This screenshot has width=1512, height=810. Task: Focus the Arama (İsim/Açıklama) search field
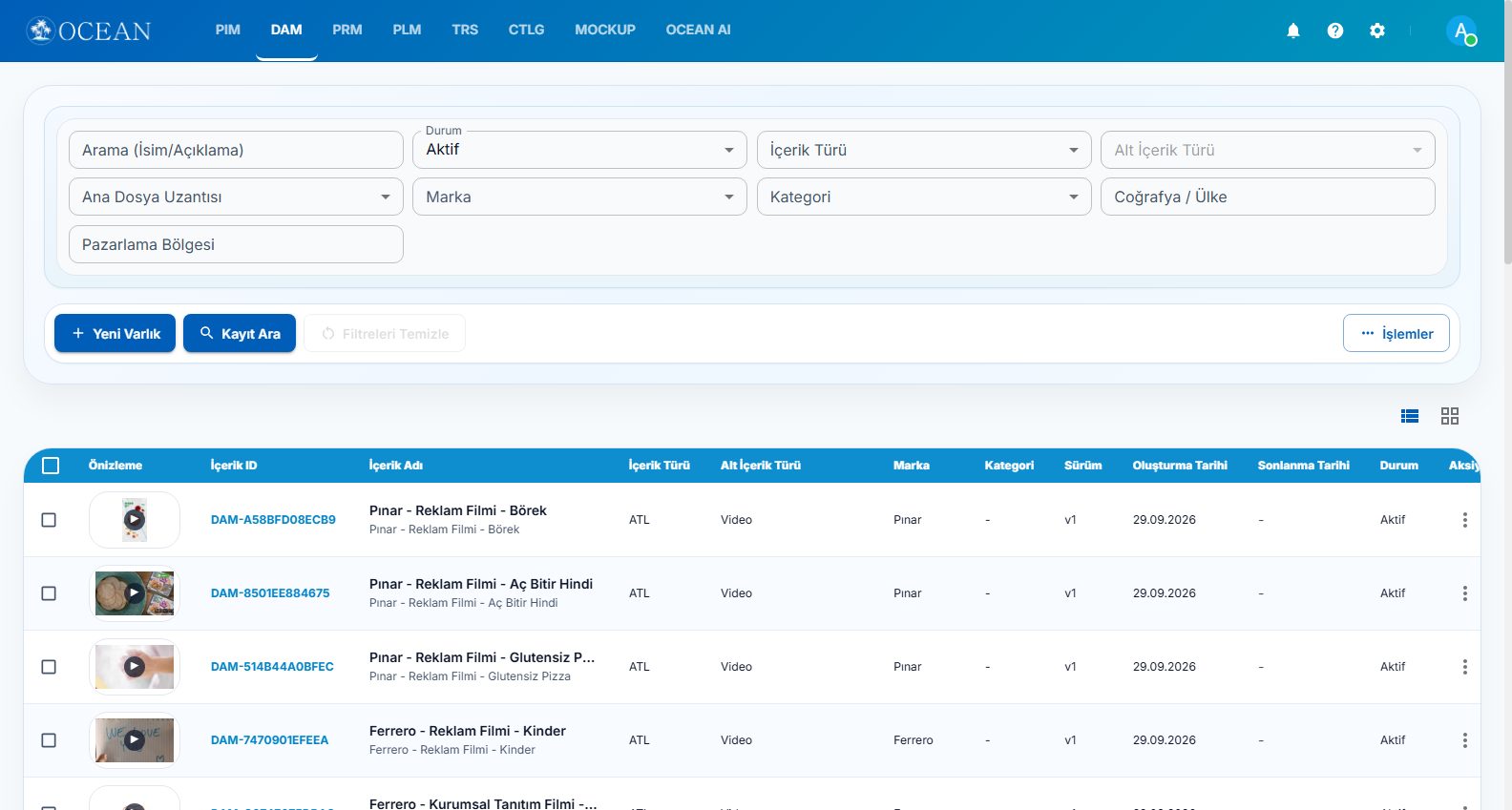(x=236, y=150)
